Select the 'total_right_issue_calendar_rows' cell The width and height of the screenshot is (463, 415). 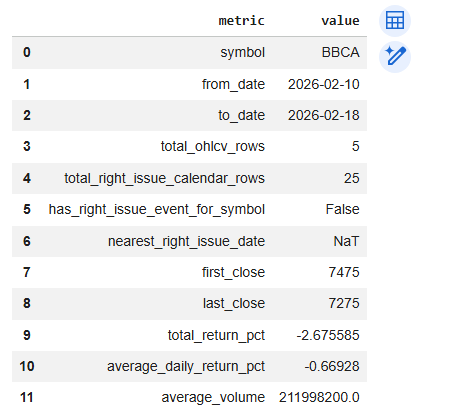tap(164, 178)
